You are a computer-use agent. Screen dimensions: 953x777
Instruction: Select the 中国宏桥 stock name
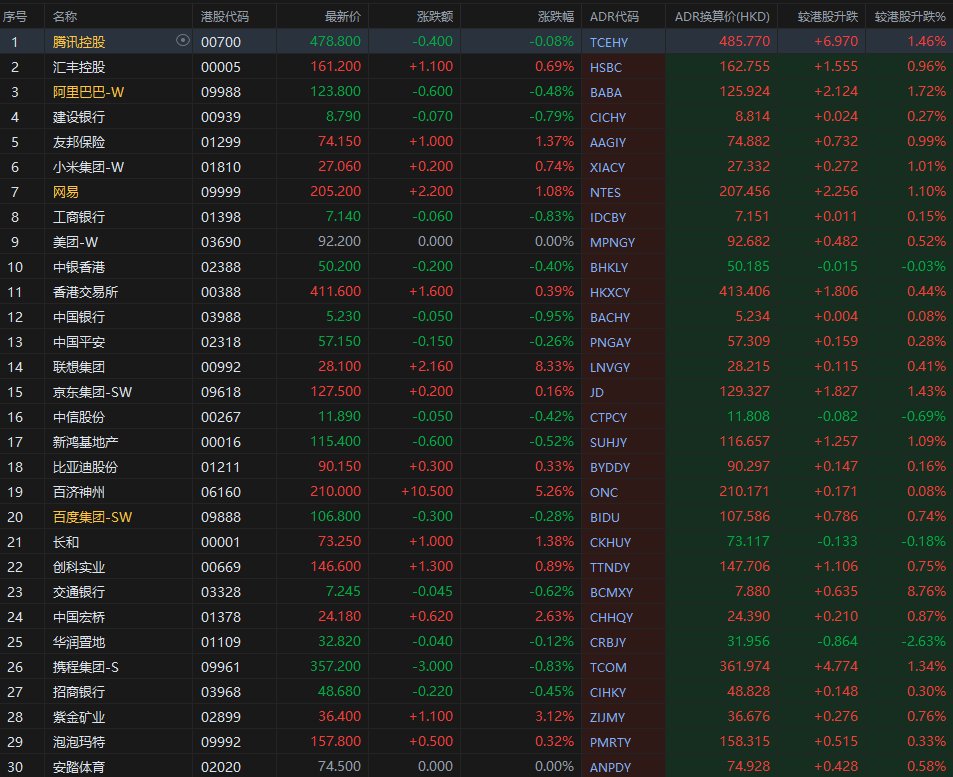click(x=79, y=617)
